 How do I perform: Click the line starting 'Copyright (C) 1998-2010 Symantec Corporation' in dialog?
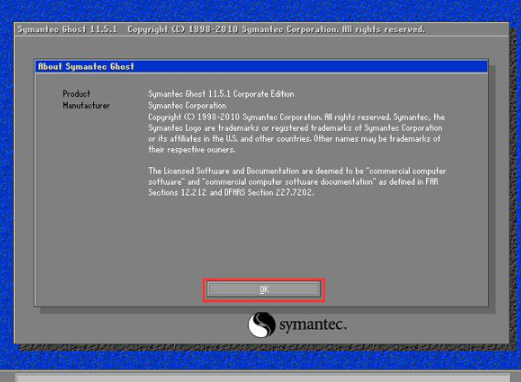[296, 117]
